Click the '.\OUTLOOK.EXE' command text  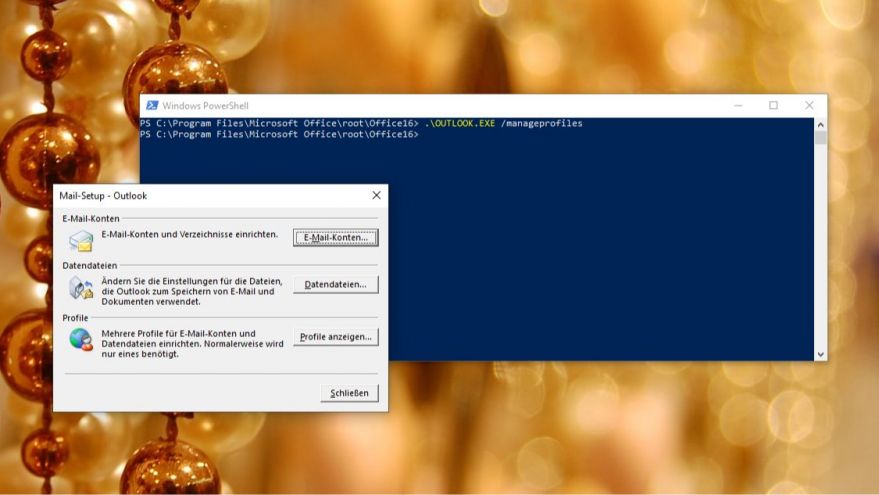coord(460,123)
